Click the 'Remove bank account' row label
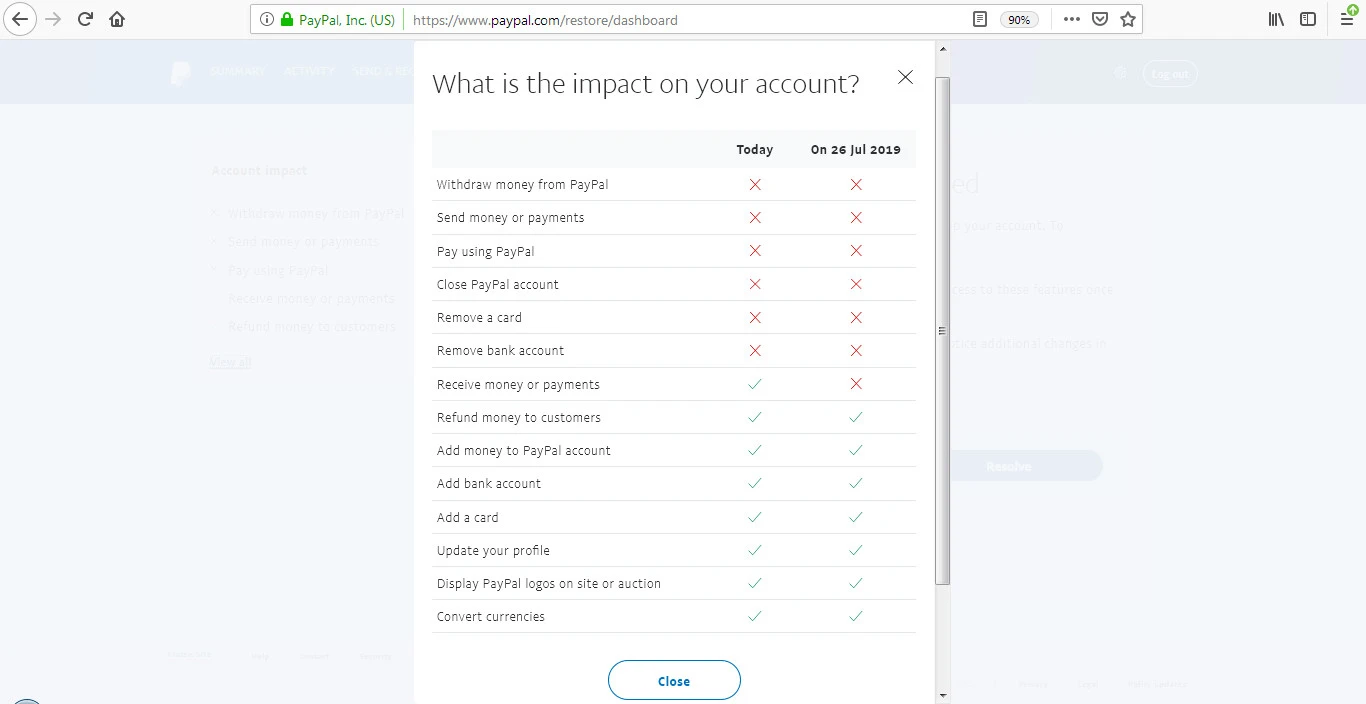This screenshot has height=704, width=1366. pos(500,350)
